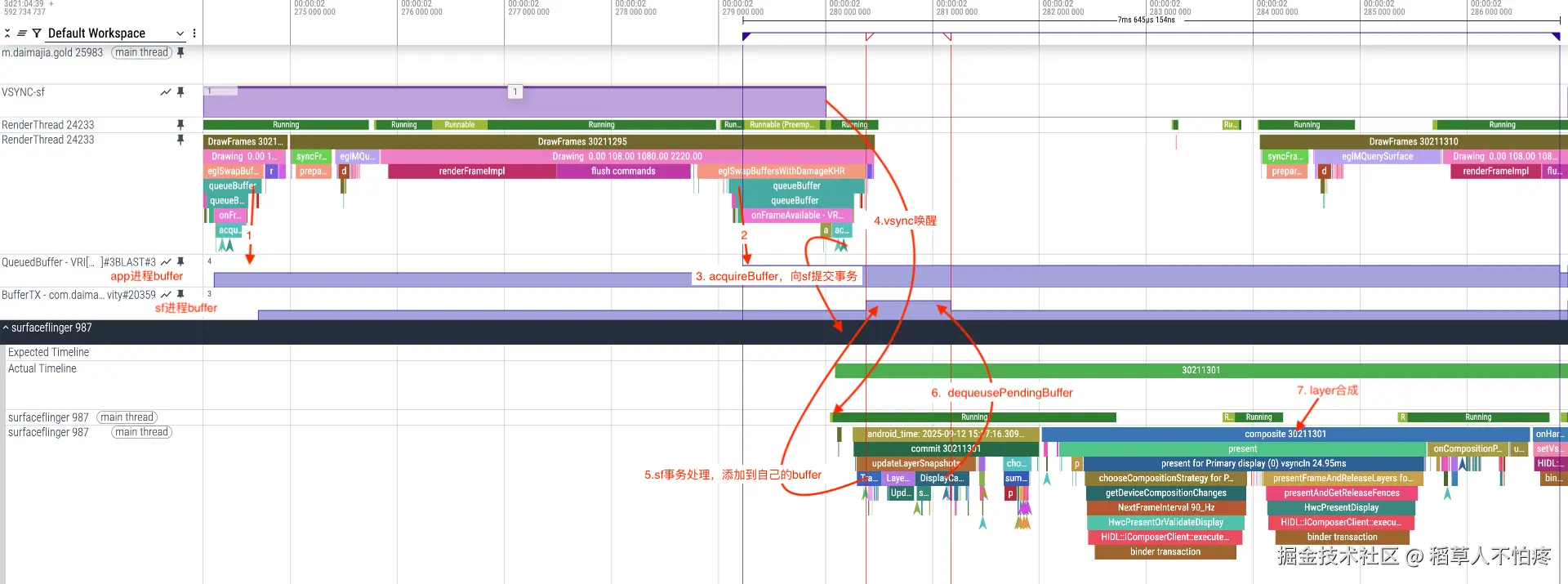
Task: Select the HwcPresentOrValidateDisplay slice
Action: click(x=1165, y=522)
